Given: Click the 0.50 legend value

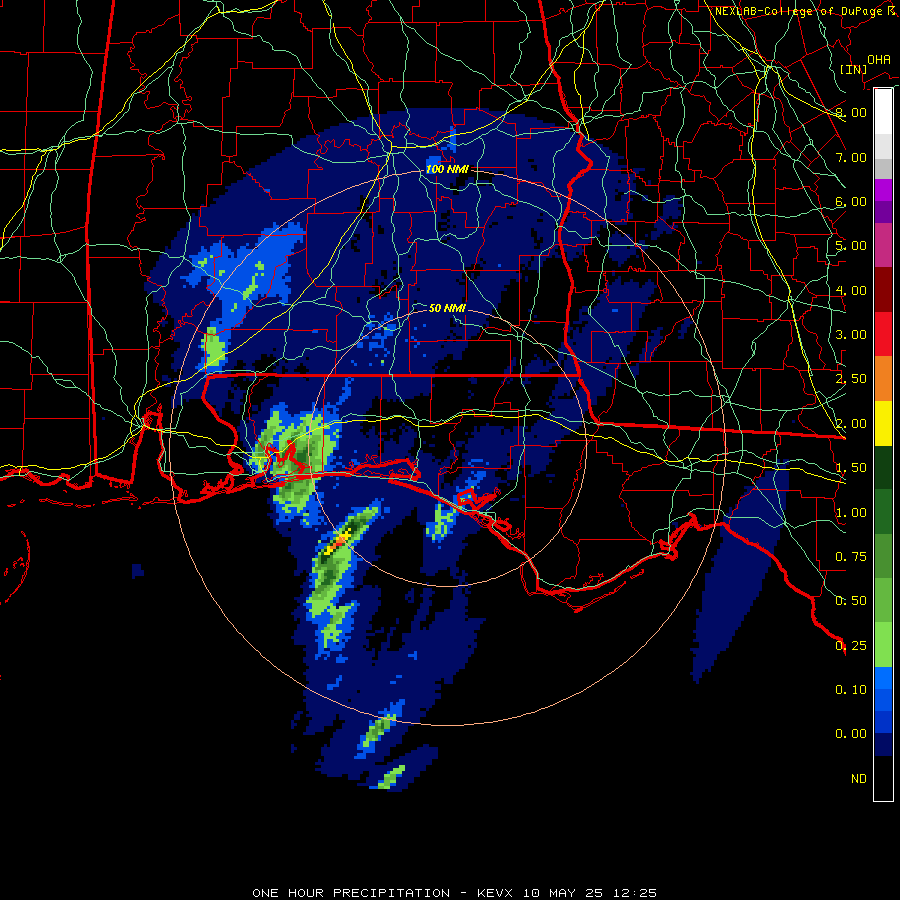Looking at the screenshot, I should pyautogui.click(x=851, y=601).
